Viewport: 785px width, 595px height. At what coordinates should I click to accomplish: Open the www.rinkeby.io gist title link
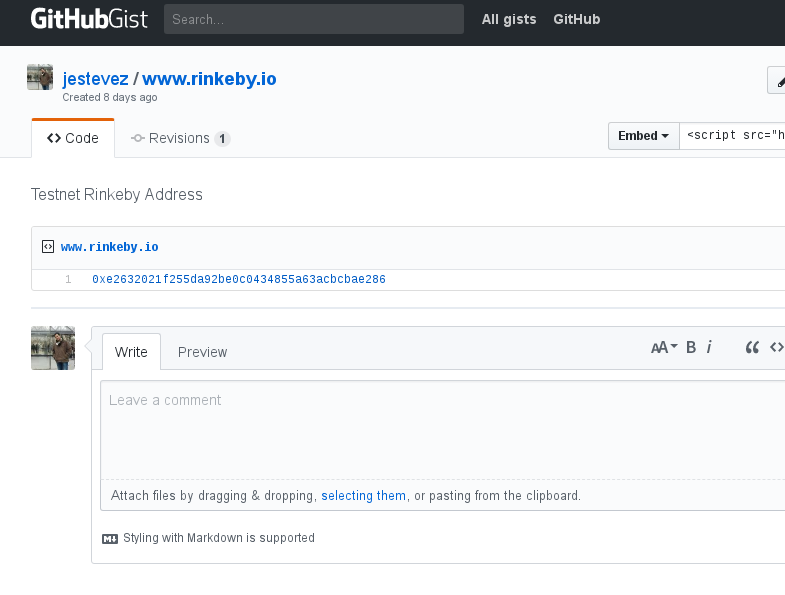coord(209,79)
